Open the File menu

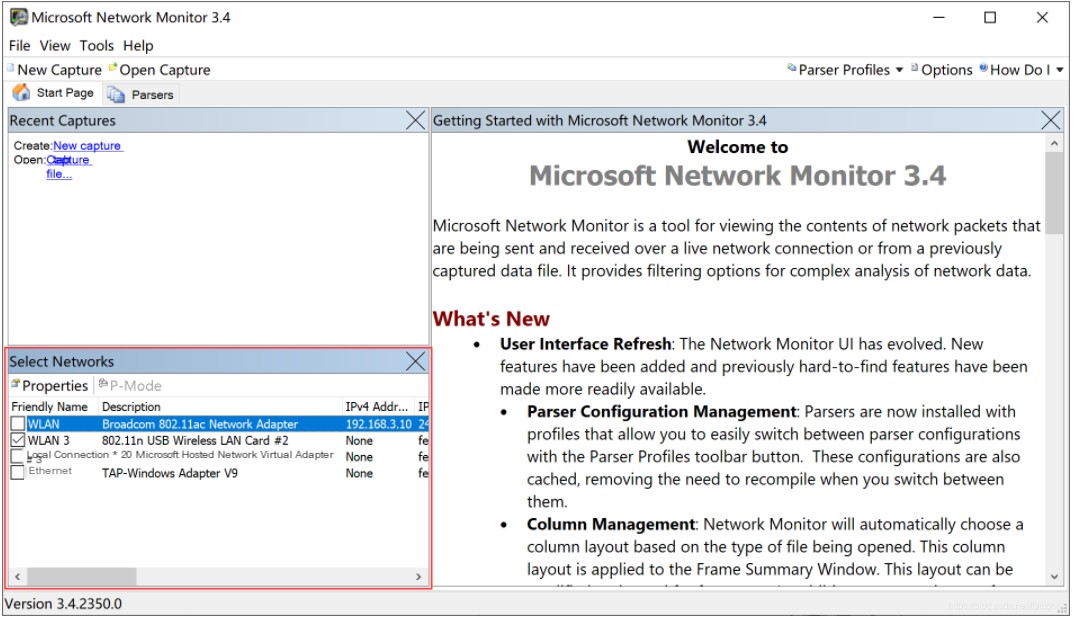19,46
